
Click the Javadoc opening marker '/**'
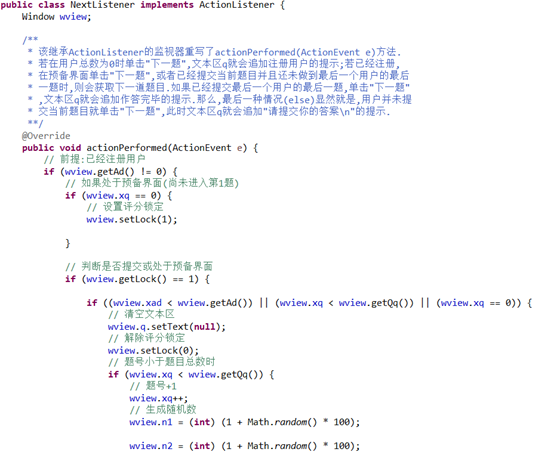(30, 40)
